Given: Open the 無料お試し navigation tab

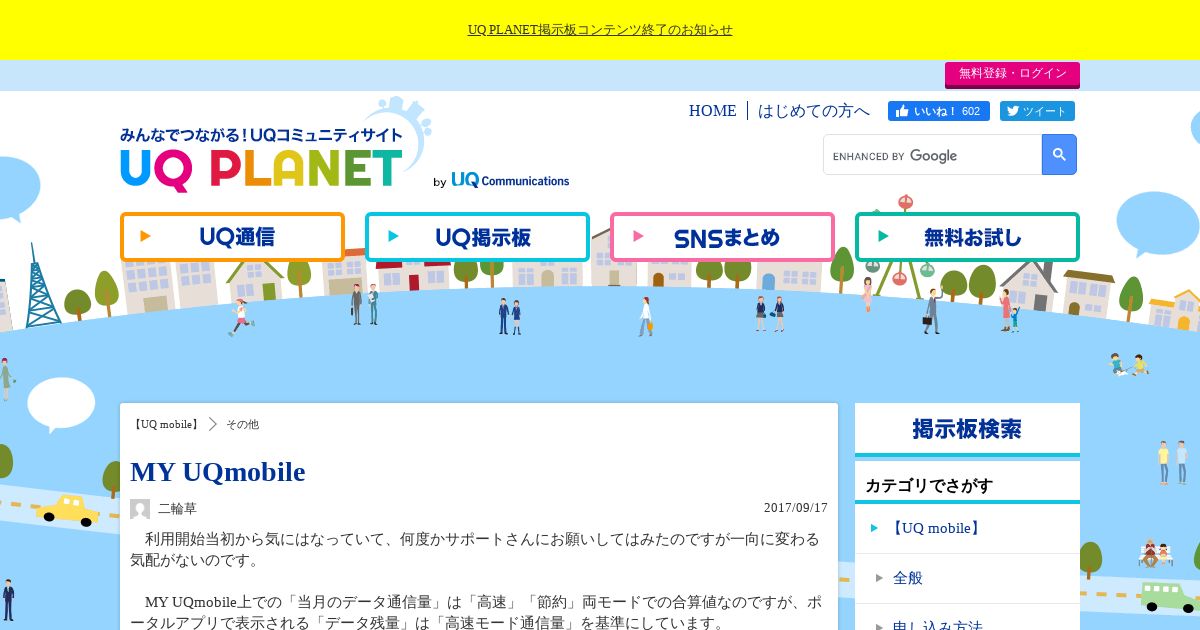Looking at the screenshot, I should 967,237.
